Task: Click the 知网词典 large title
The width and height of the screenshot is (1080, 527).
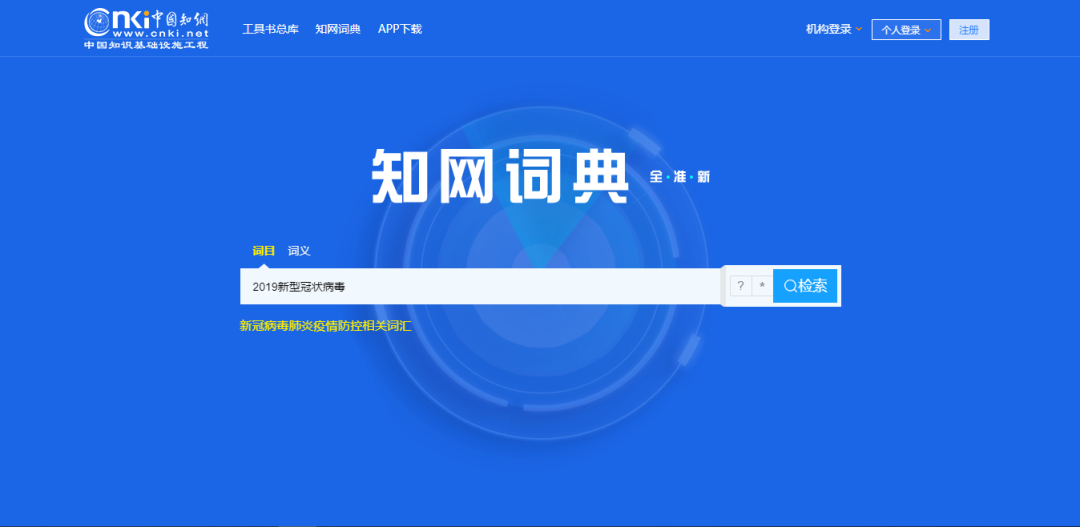Action: point(500,176)
